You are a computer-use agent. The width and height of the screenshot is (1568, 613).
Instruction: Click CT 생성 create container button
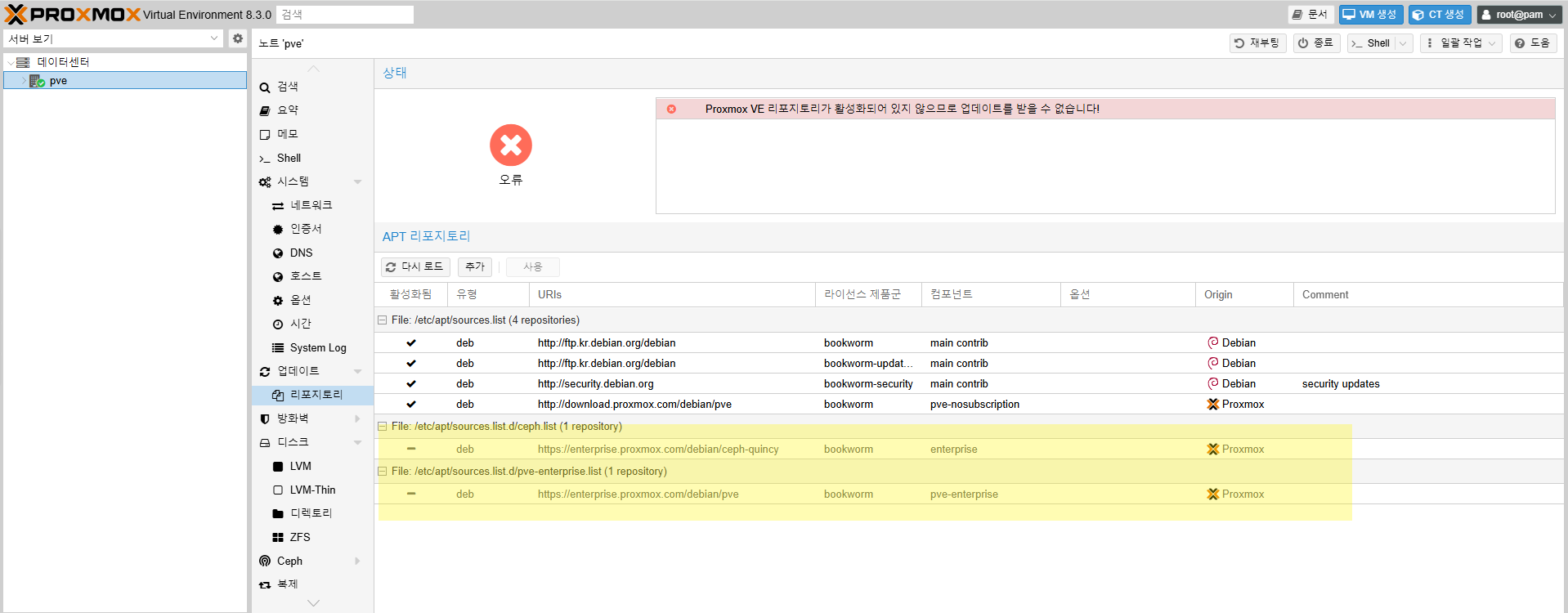click(1440, 15)
